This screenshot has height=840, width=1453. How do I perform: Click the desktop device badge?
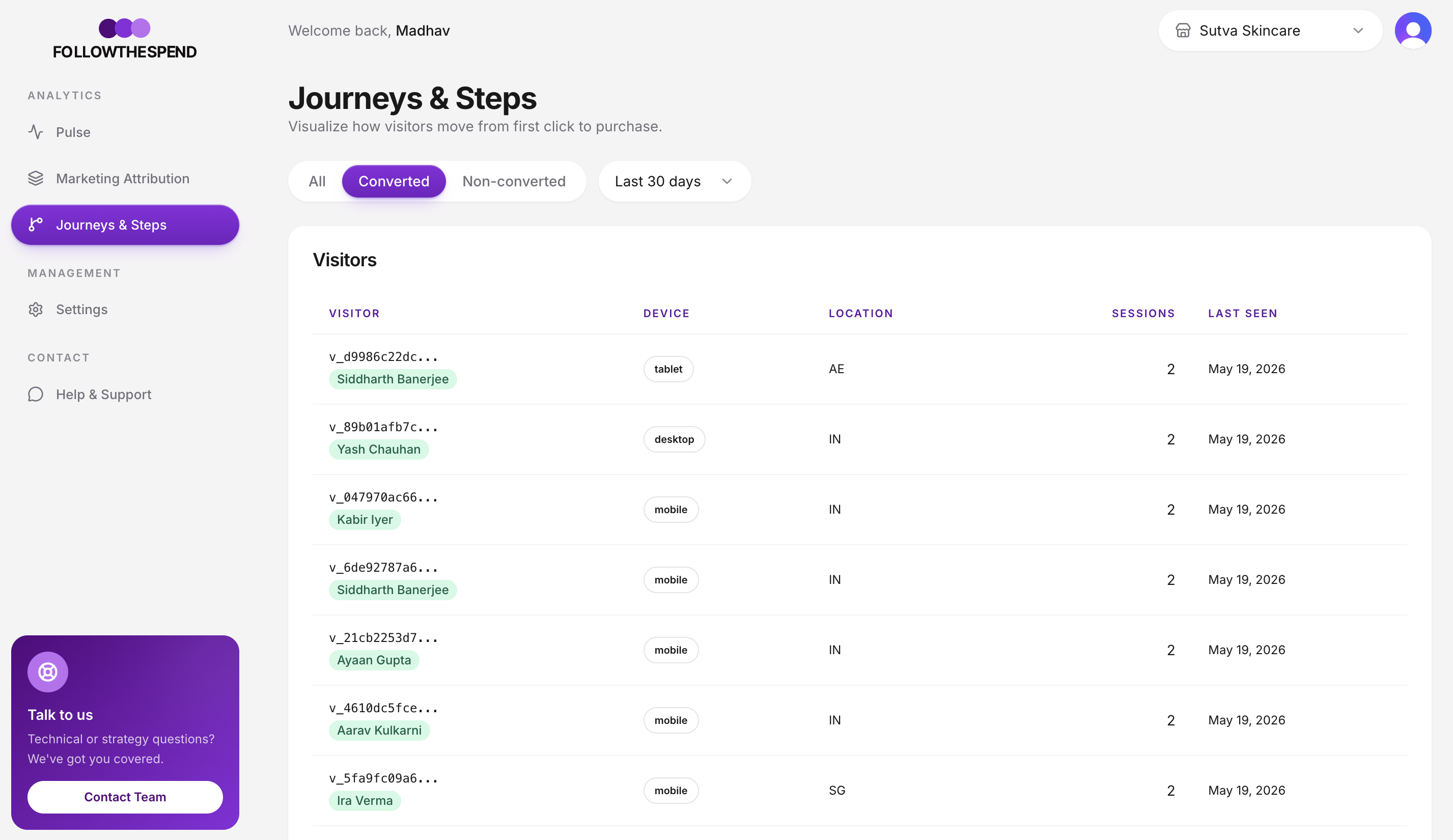(674, 439)
